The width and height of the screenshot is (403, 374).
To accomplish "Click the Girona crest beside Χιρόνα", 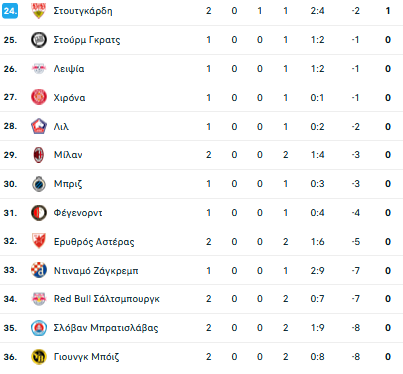I will pos(39,97).
